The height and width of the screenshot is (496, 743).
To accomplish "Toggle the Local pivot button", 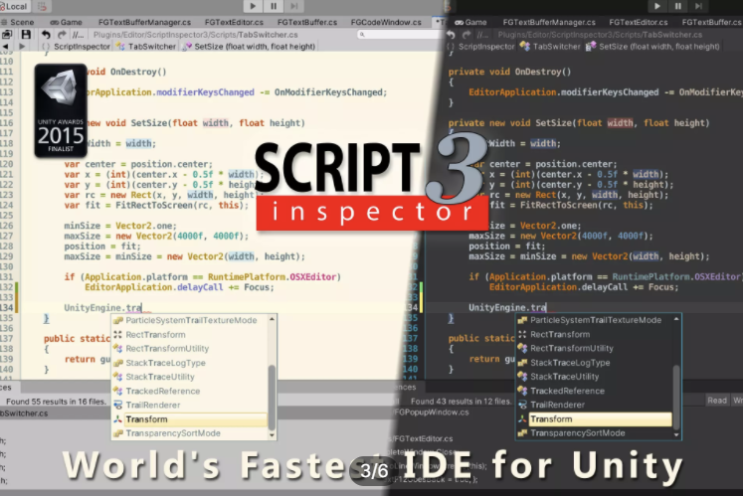I will 14,6.
